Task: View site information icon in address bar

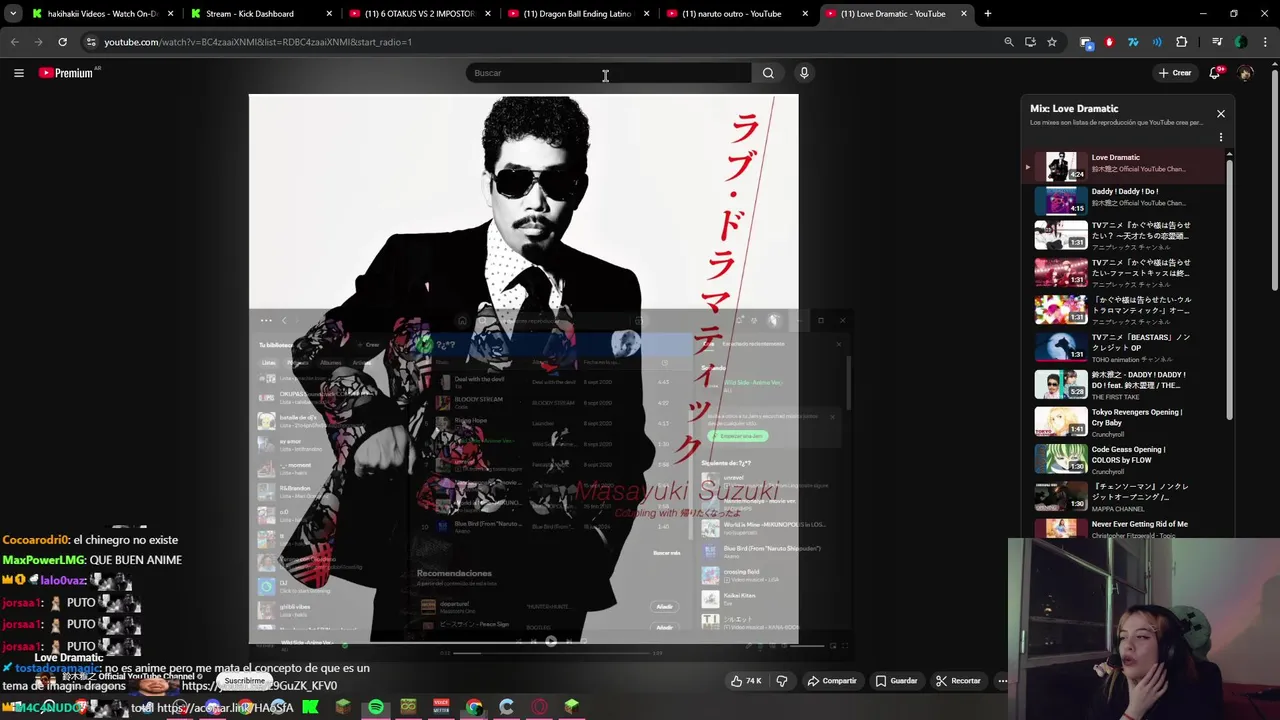Action: tap(91, 42)
